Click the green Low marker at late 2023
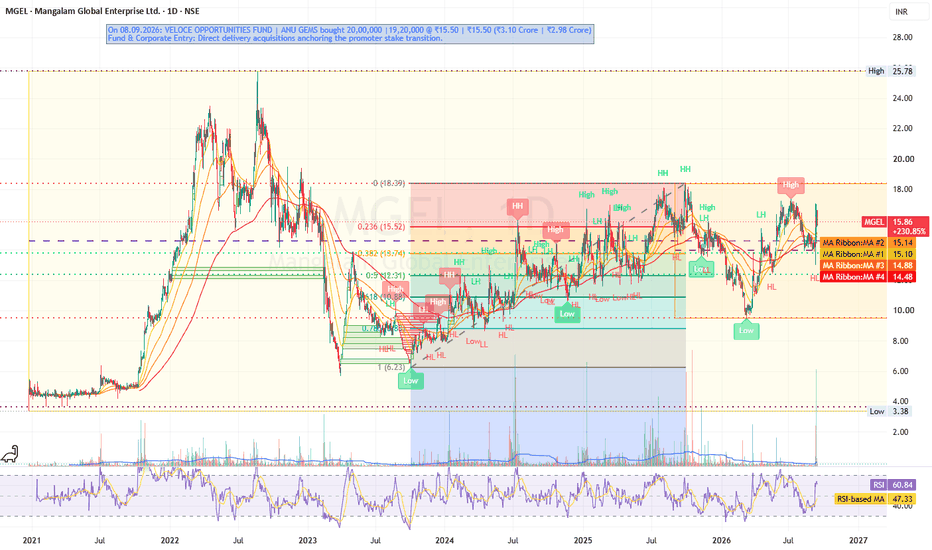Image resolution: width=932 pixels, height=550 pixels. pyautogui.click(x=411, y=379)
